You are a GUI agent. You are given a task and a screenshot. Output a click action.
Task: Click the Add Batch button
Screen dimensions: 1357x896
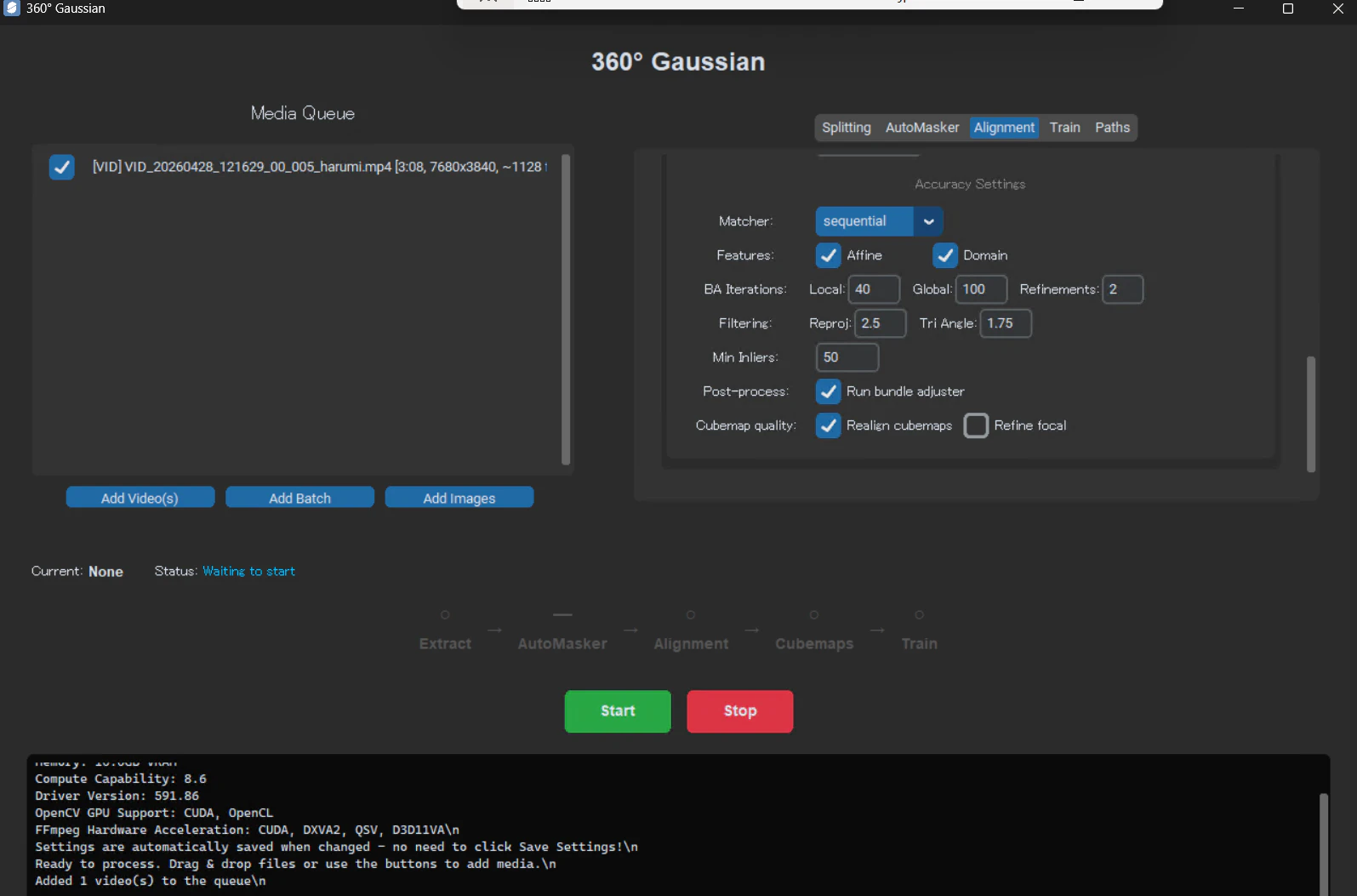(x=299, y=498)
